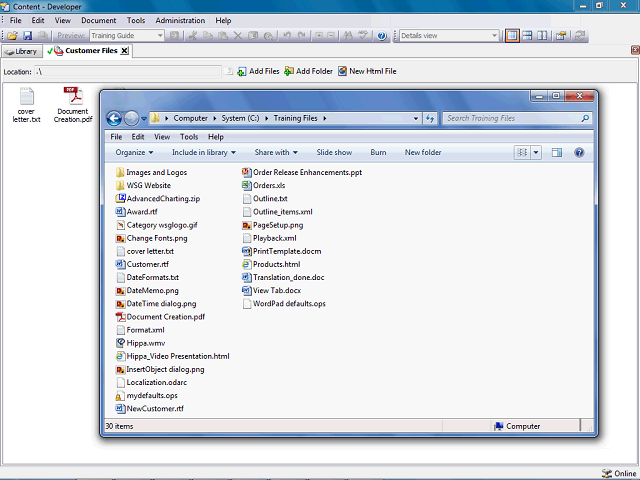Screen dimensions: 640x480
Task: Expand the Share with menu
Action: pos(276,153)
